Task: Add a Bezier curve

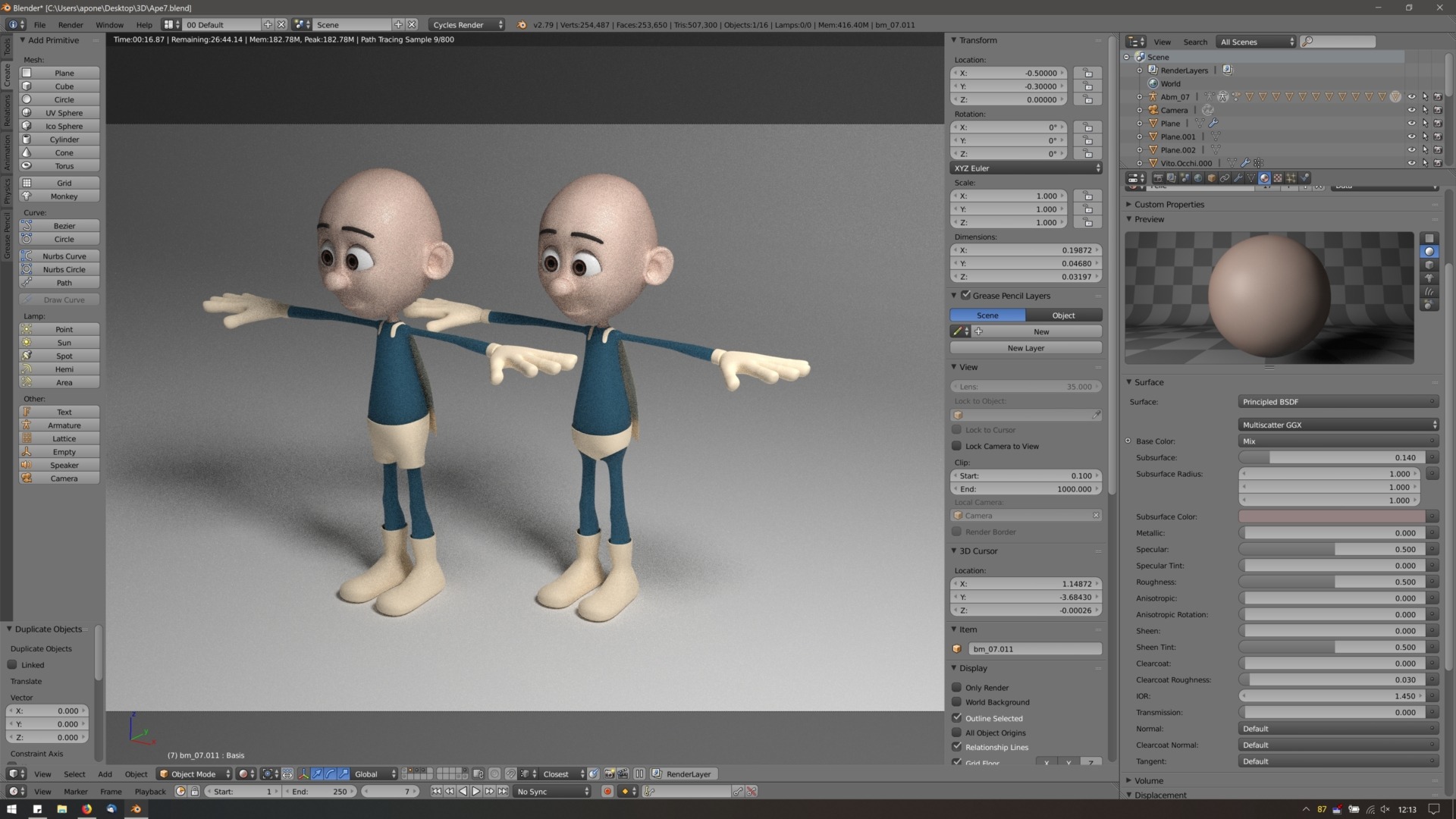Action: coord(59,225)
